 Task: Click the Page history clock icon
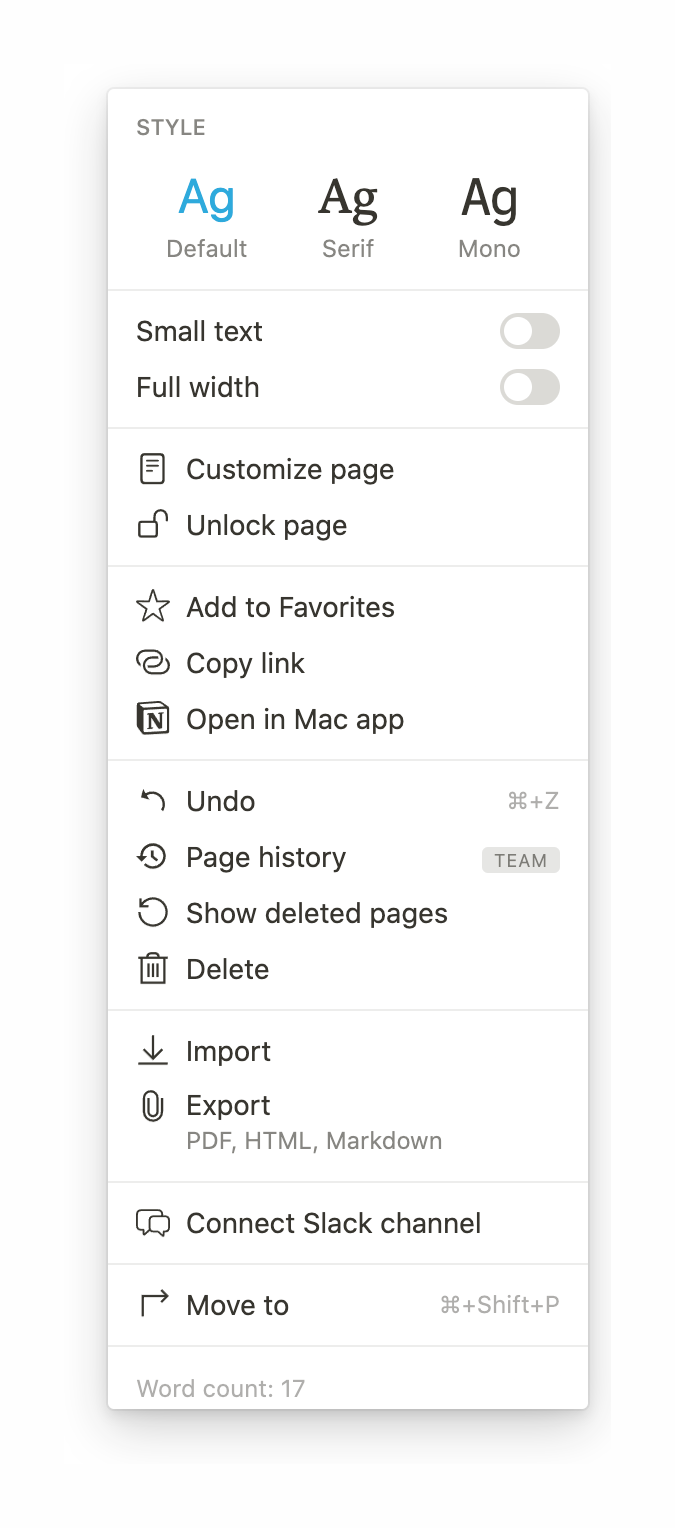coord(152,856)
